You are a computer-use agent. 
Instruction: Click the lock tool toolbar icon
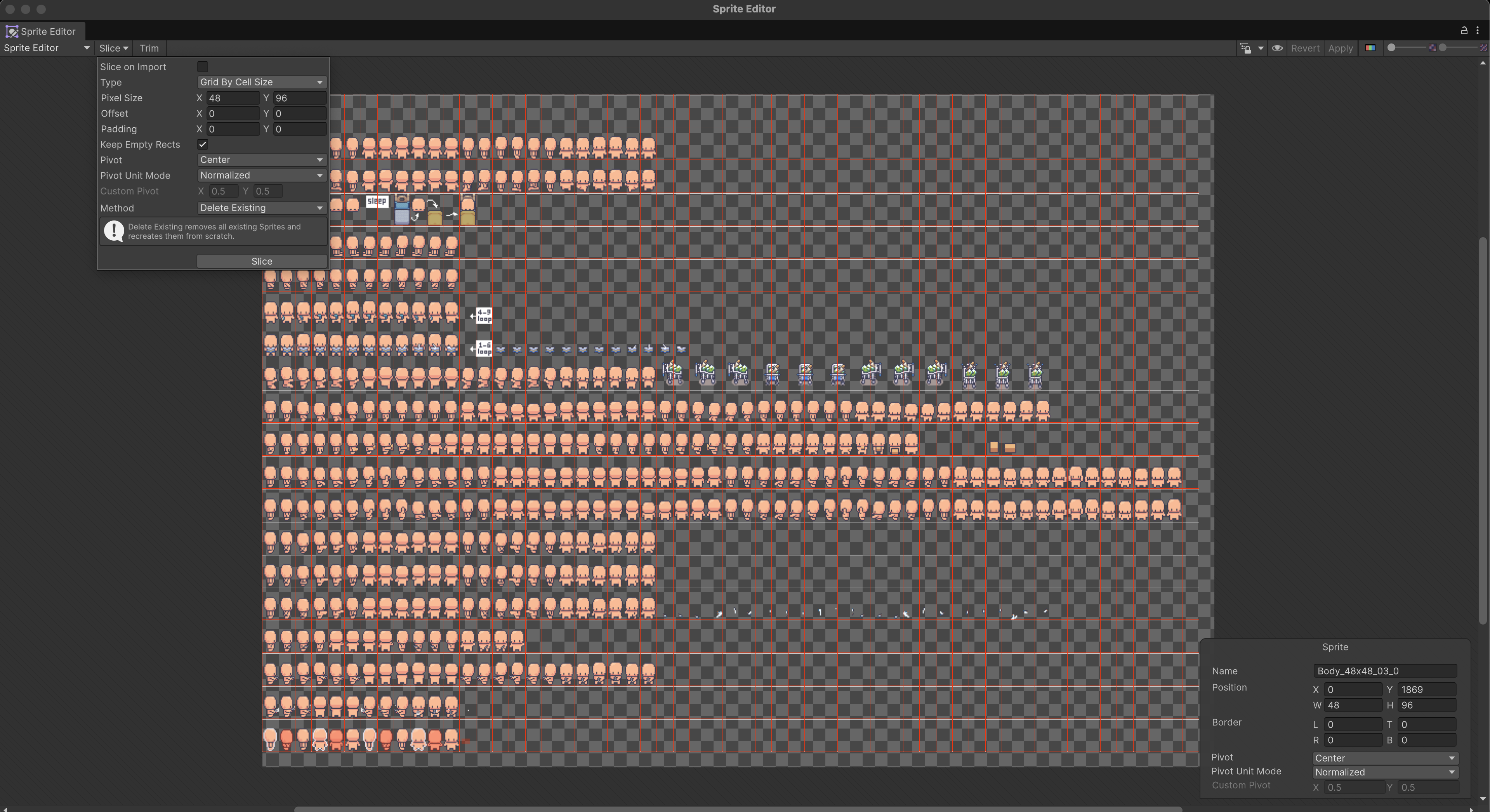(1245, 48)
